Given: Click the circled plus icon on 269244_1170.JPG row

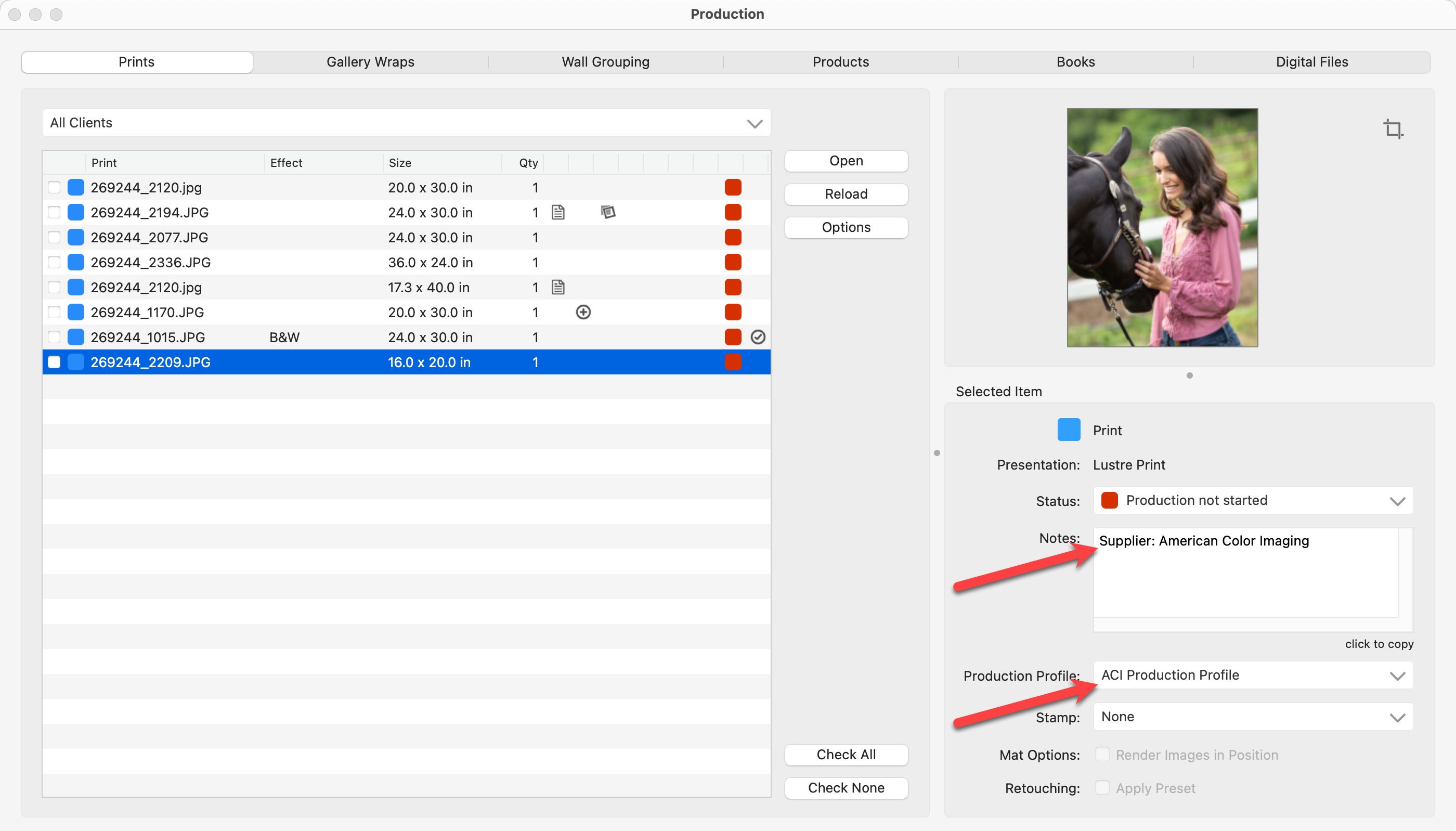Looking at the screenshot, I should pos(583,312).
